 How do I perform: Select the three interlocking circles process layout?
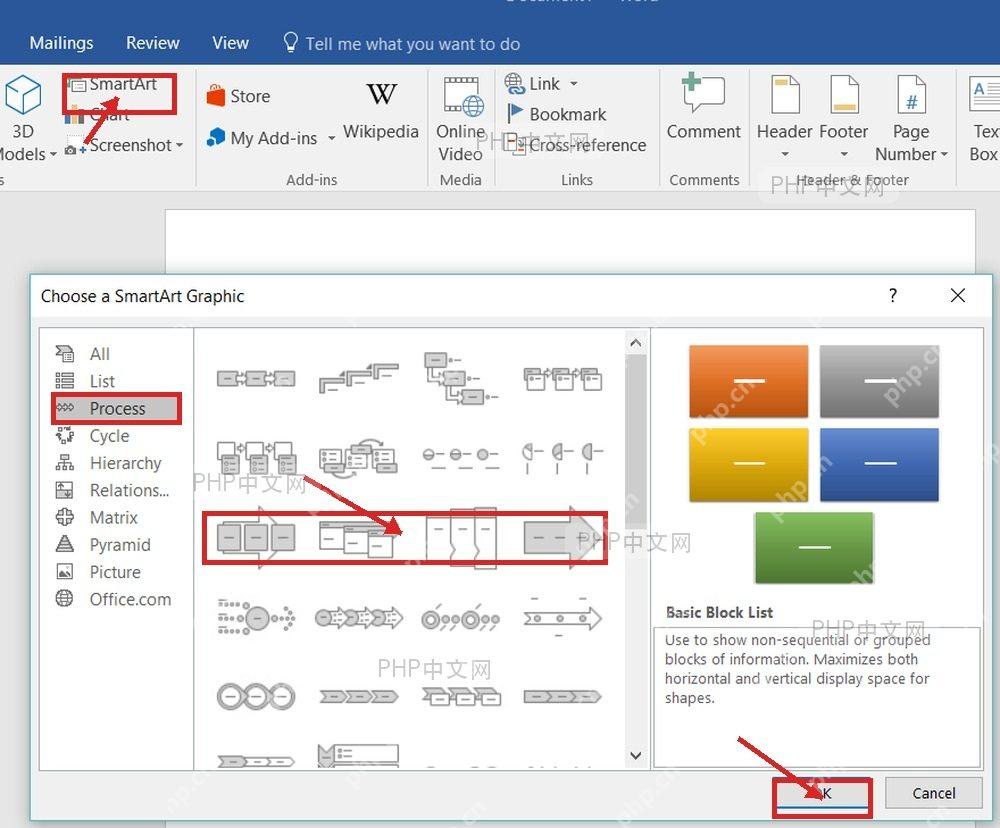256,697
